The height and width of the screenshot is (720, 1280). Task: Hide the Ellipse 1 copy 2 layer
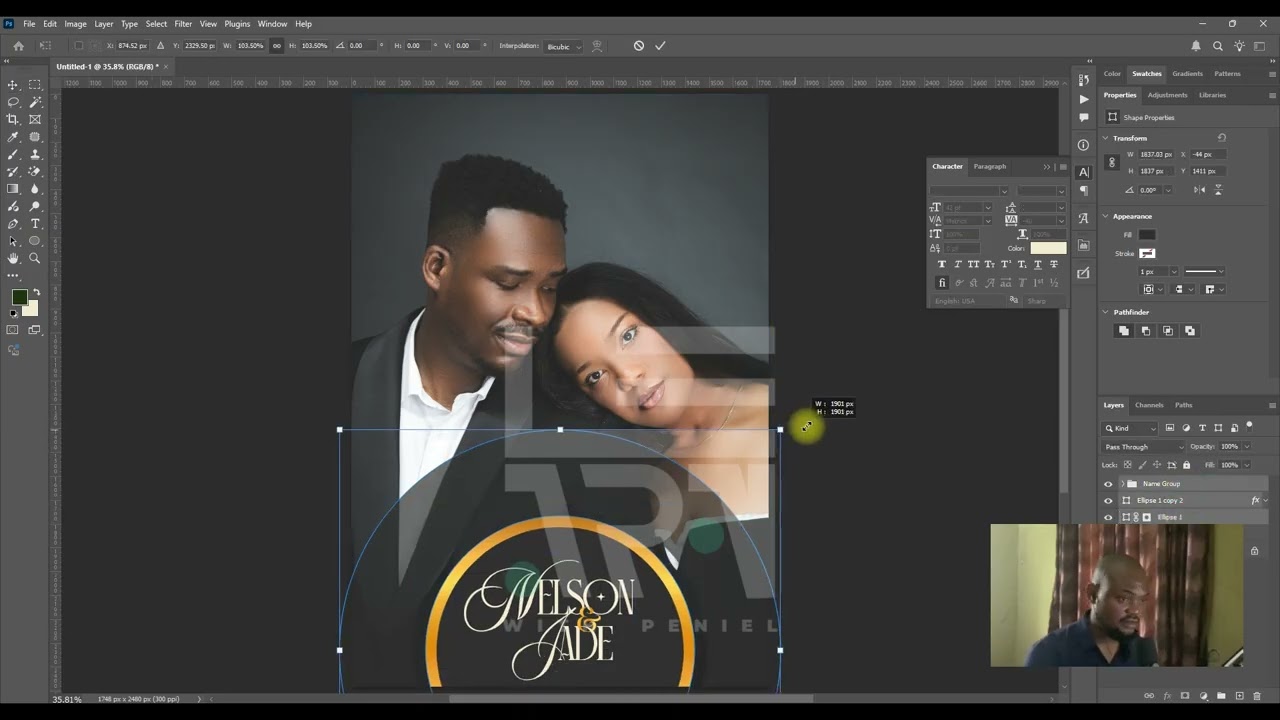(1108, 500)
